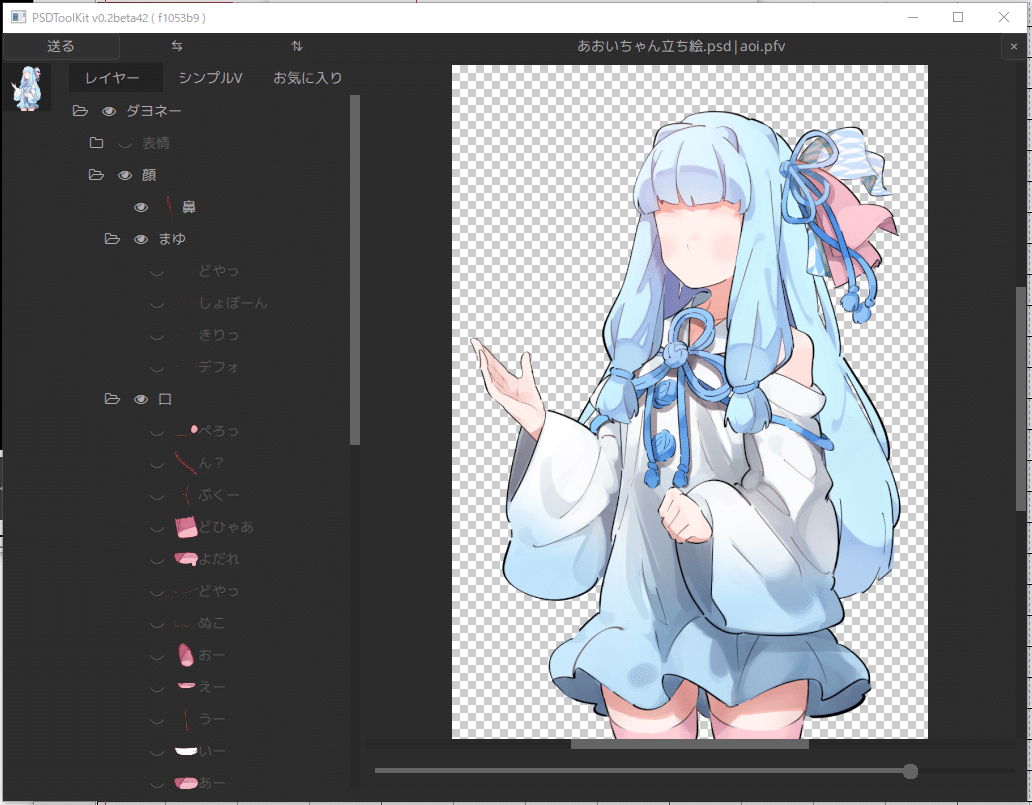Show the 表情 layer group
Screen dimensions: 1032x805
125,143
